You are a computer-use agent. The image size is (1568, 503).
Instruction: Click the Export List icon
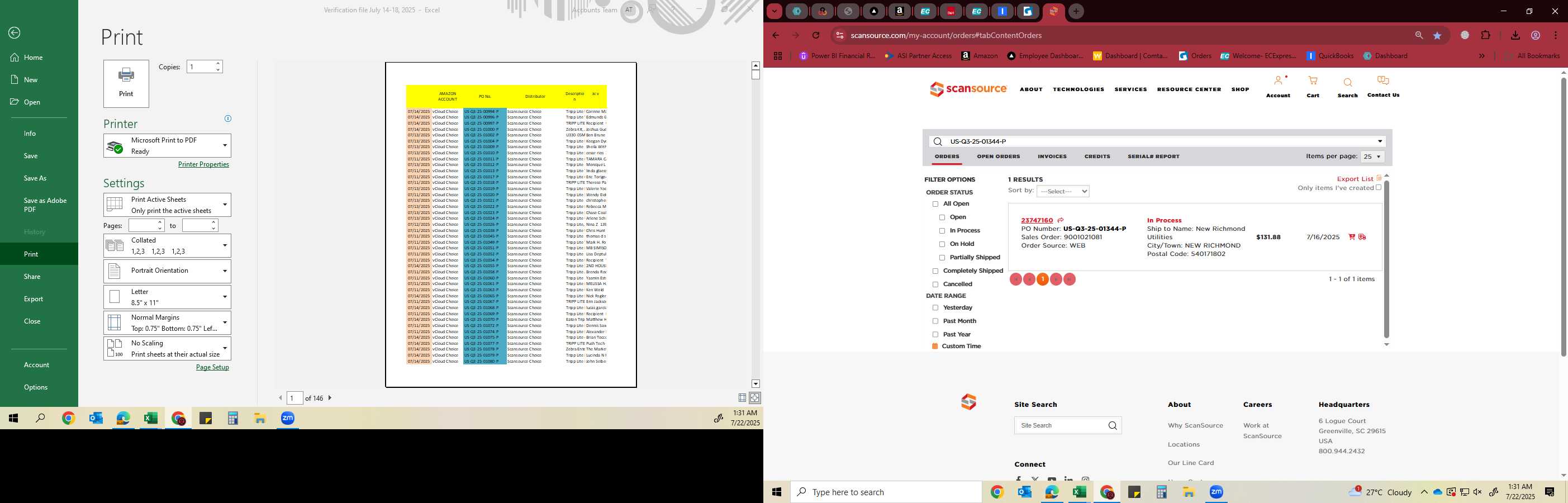pyautogui.click(x=1379, y=178)
